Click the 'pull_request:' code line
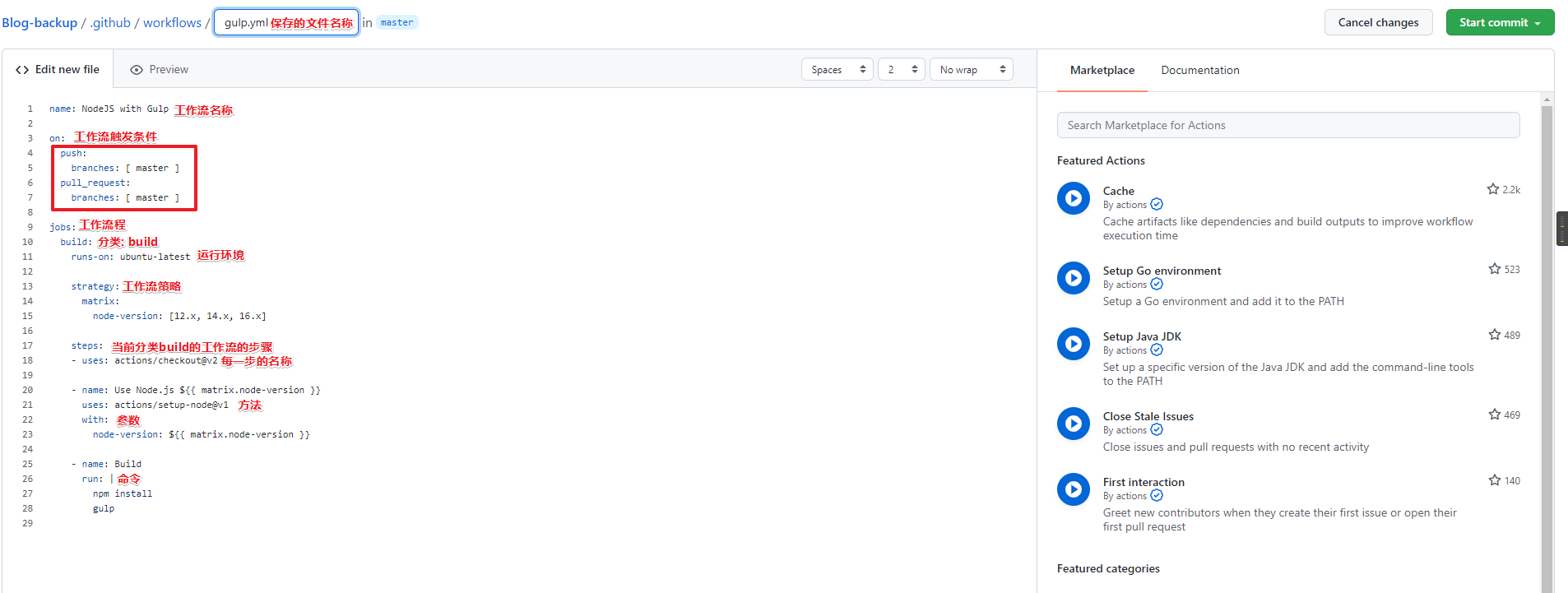This screenshot has width=1568, height=593. coord(95,183)
